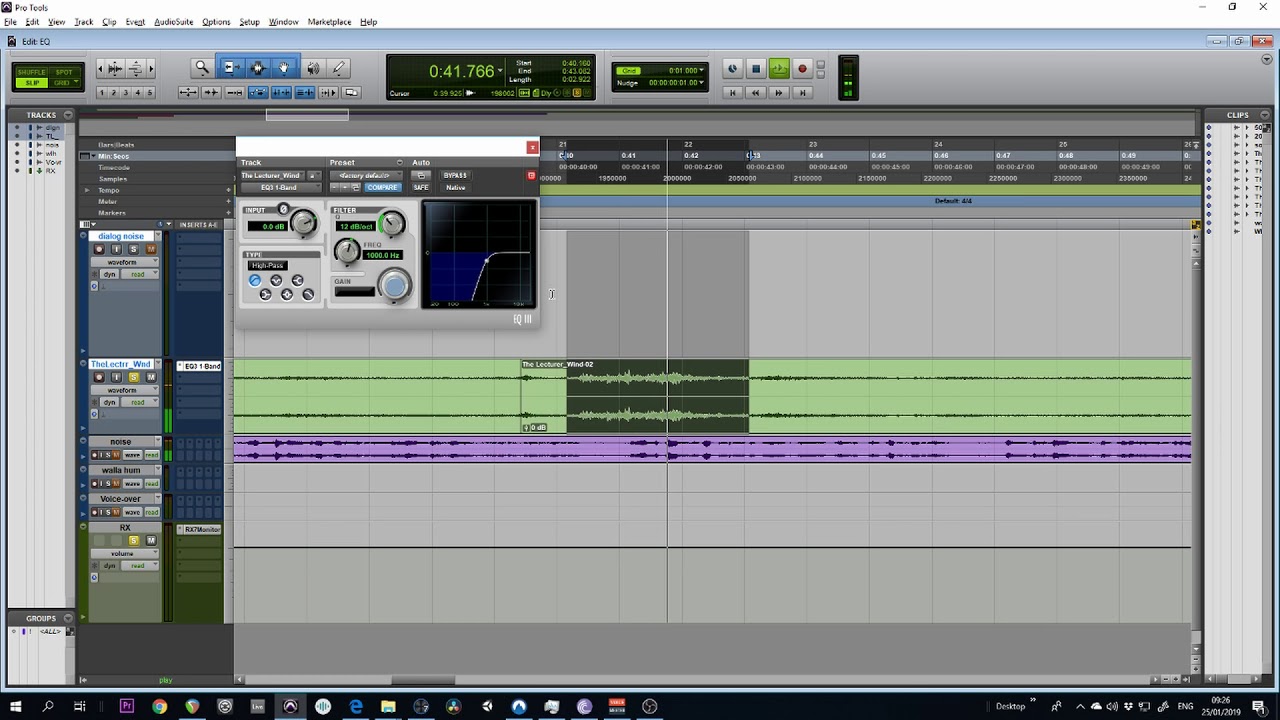1280x720 pixels.
Task: Solo the dialog noise track
Action: click(x=133, y=249)
